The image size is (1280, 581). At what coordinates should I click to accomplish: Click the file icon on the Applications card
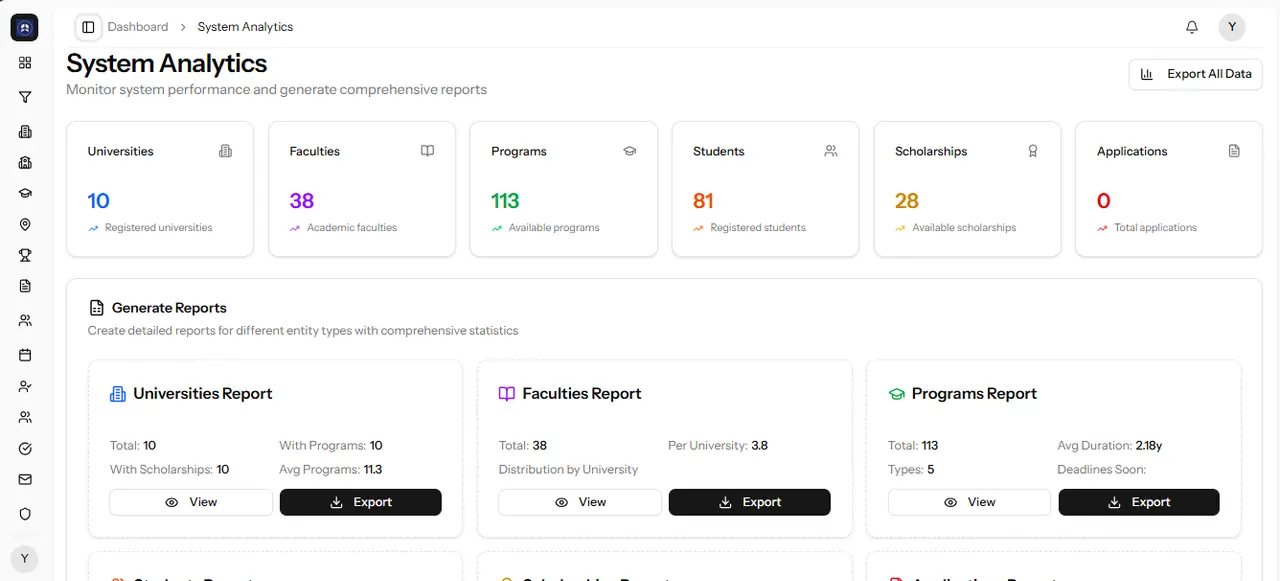[x=1234, y=151]
